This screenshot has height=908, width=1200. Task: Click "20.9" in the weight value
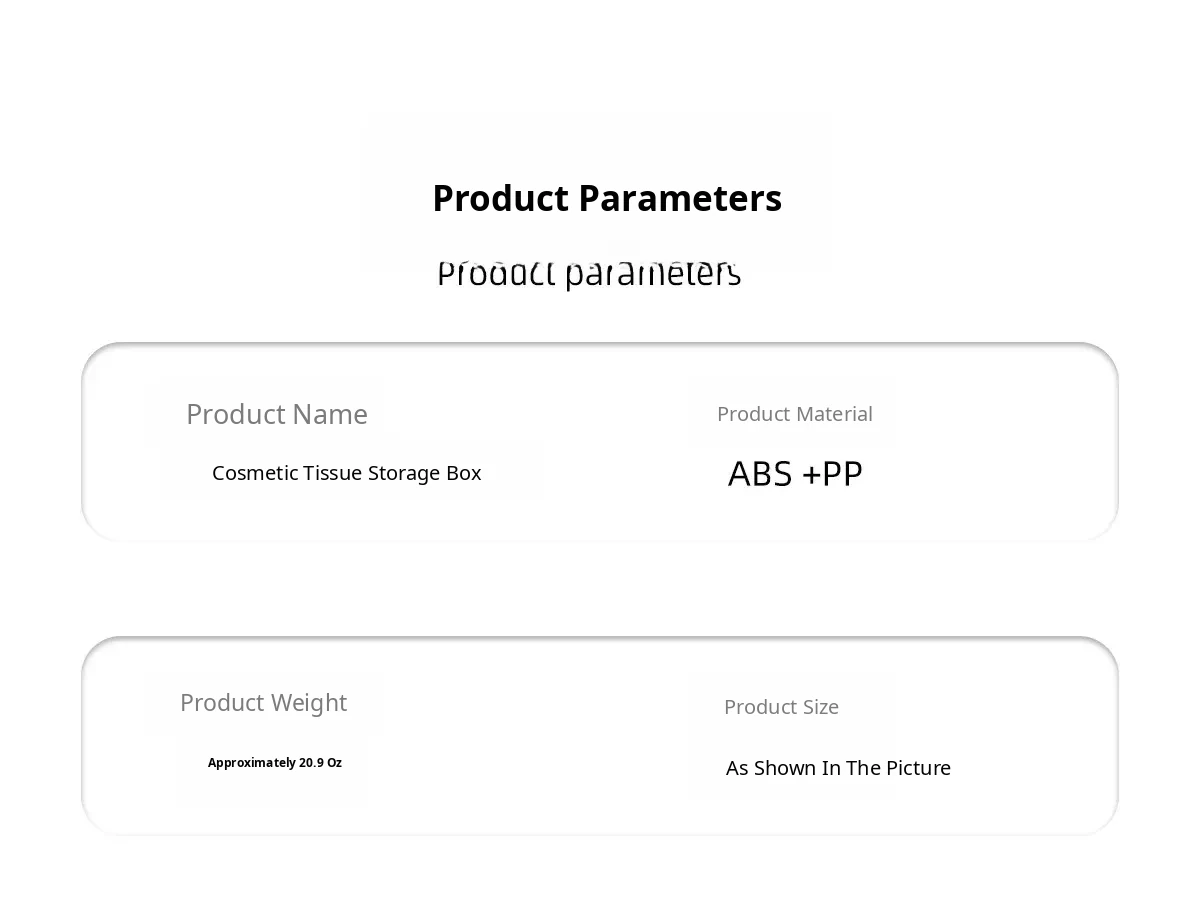pyautogui.click(x=311, y=763)
